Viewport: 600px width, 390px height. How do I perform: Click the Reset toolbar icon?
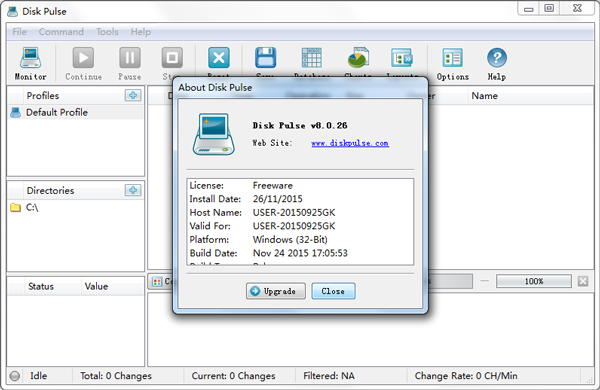pos(218,58)
